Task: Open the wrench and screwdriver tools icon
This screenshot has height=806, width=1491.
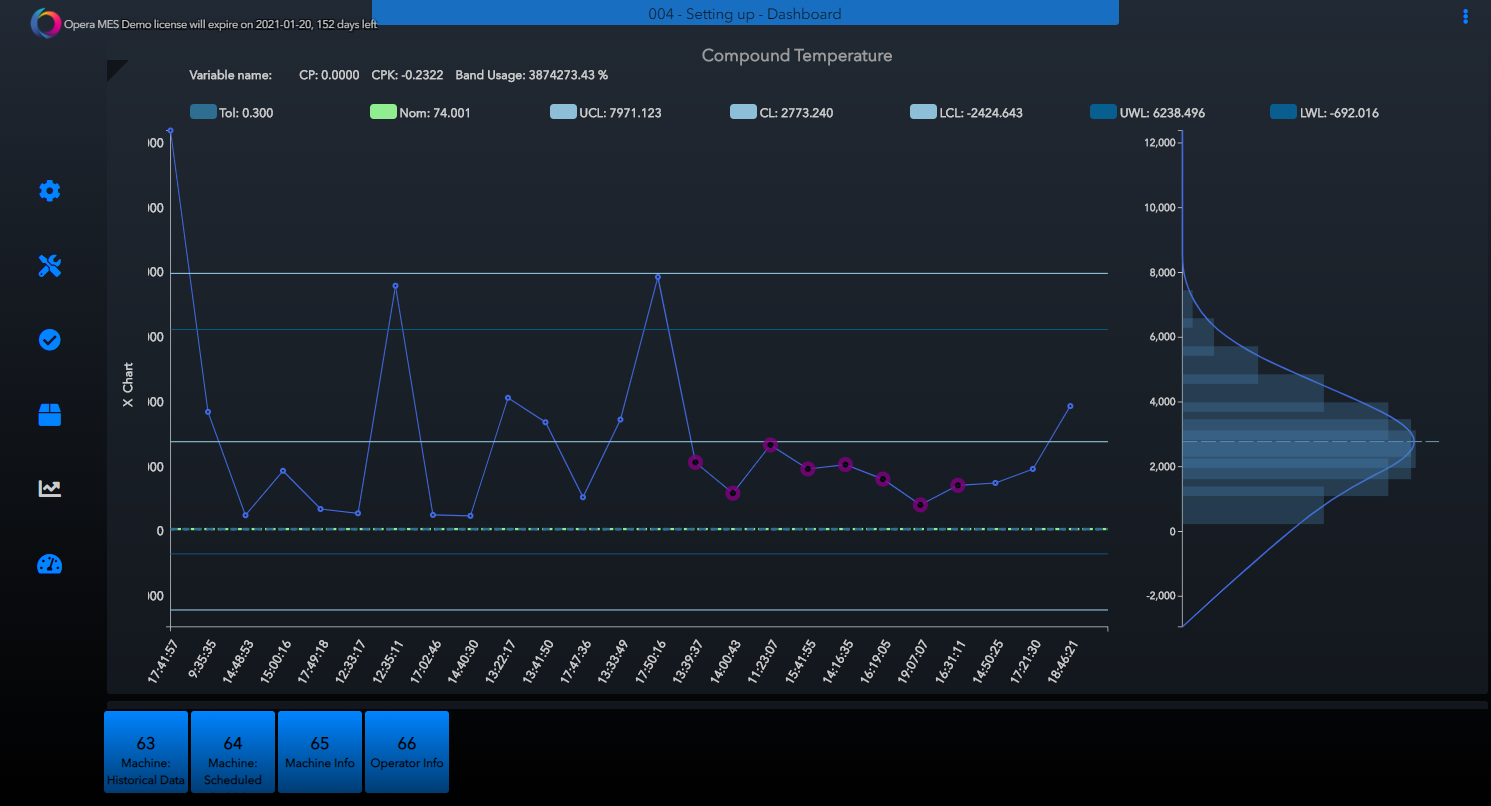Action: 49,265
